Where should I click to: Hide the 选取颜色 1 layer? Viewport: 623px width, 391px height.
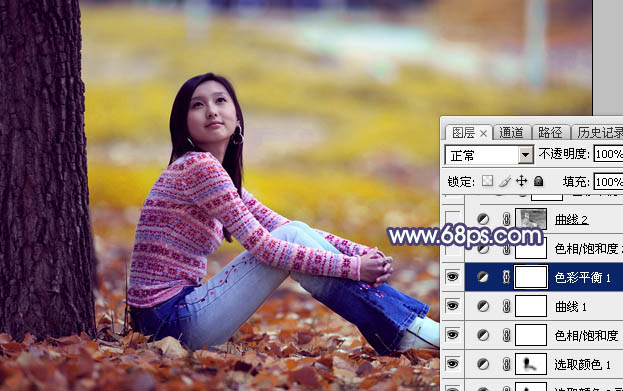tap(453, 364)
